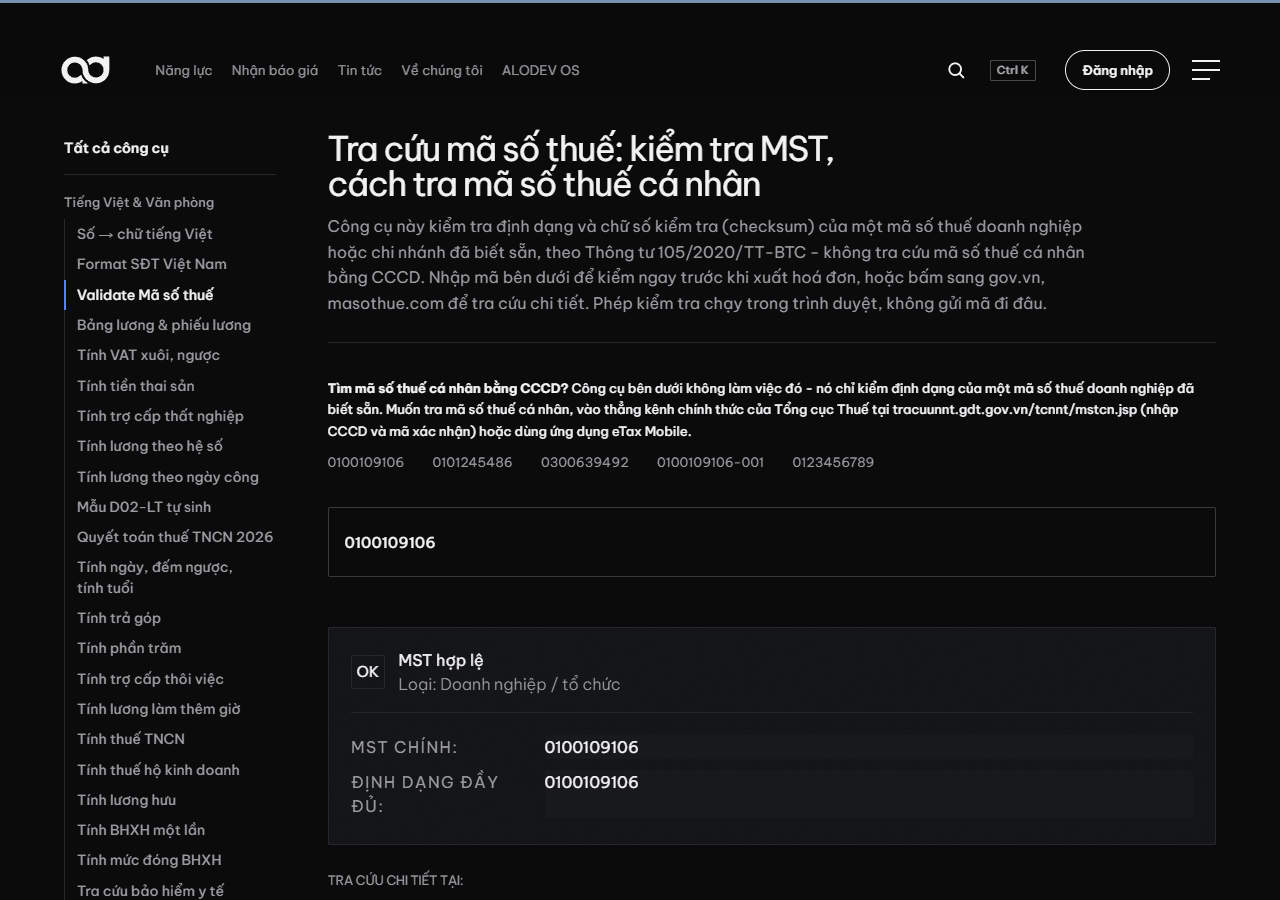Viewport: 1280px width, 900px height.
Task: Open Mẫu D02-LT tự sinh tool
Action: point(144,507)
